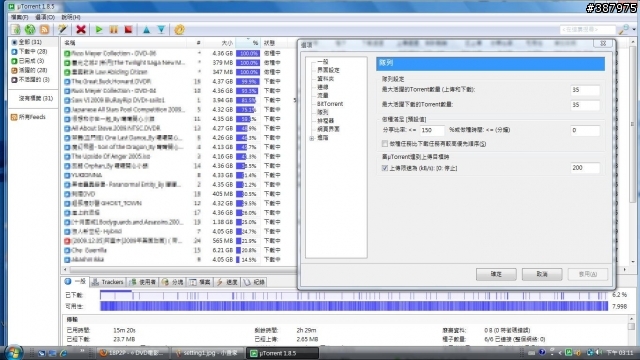Toggle the seeding priority checkbox above 200 field
The image size is (640, 360).
click(x=384, y=144)
